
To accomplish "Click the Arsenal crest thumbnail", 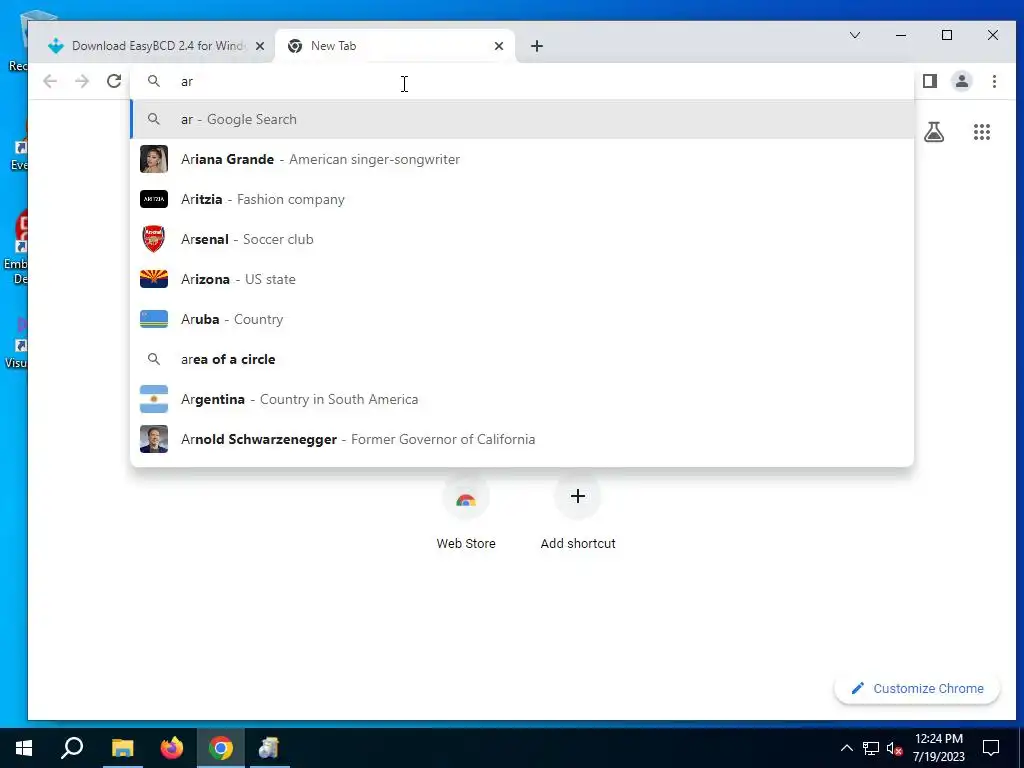I will pos(154,239).
